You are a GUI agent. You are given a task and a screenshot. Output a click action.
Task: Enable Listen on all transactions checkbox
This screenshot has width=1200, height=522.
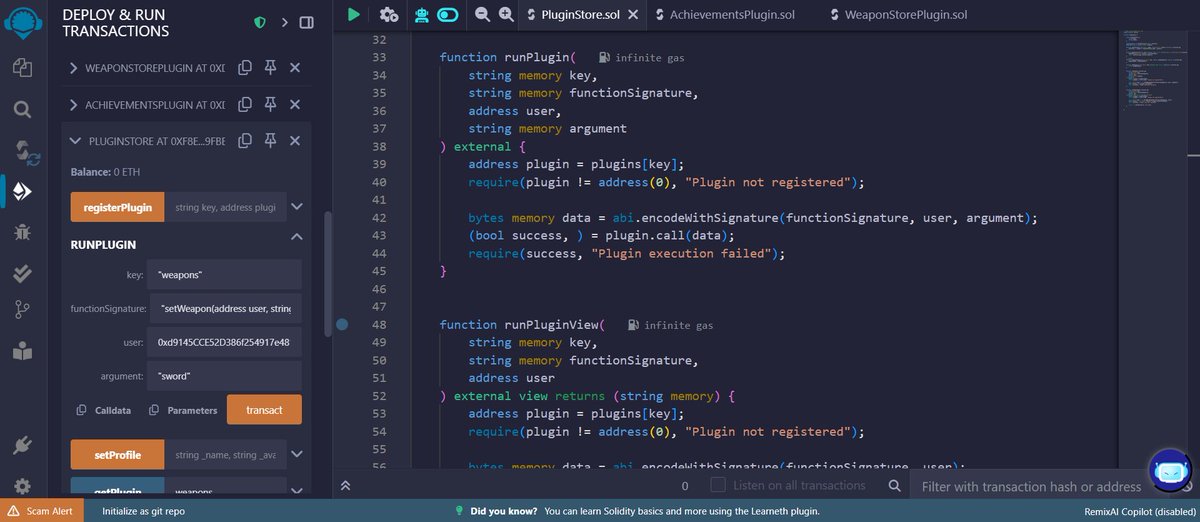coord(717,485)
